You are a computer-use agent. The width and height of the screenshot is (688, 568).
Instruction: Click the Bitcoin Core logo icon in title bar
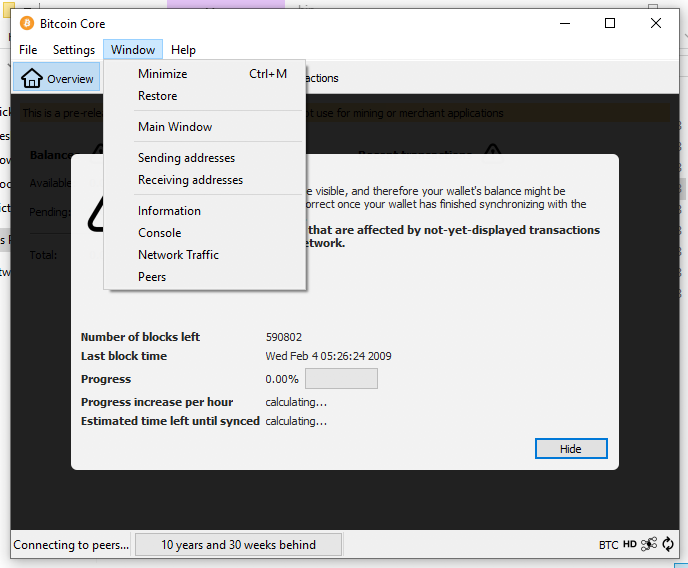click(27, 23)
